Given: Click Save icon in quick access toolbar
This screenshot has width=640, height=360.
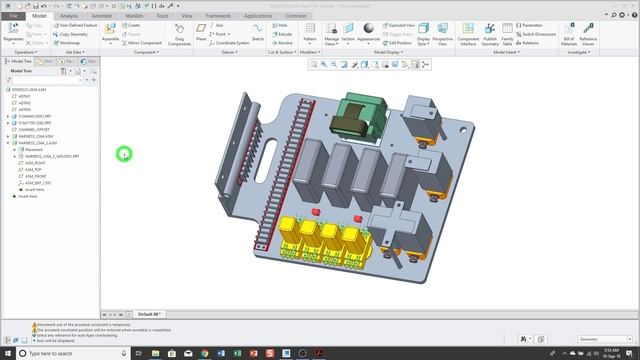Looking at the screenshot, I should (x=36, y=6).
